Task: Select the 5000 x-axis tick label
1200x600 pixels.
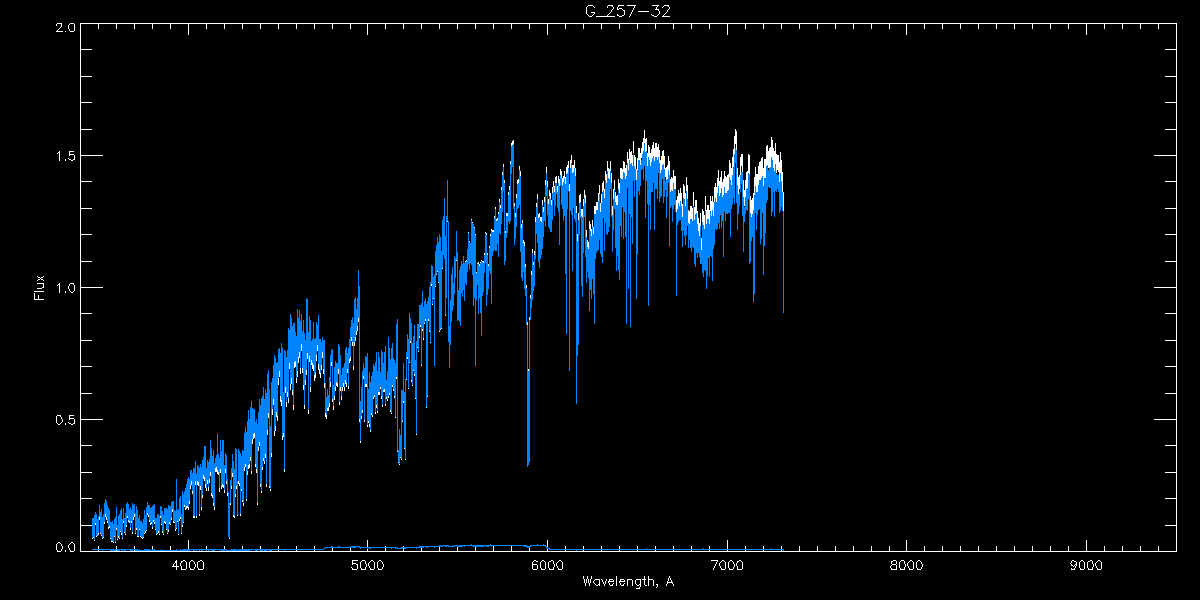Action: pyautogui.click(x=367, y=566)
